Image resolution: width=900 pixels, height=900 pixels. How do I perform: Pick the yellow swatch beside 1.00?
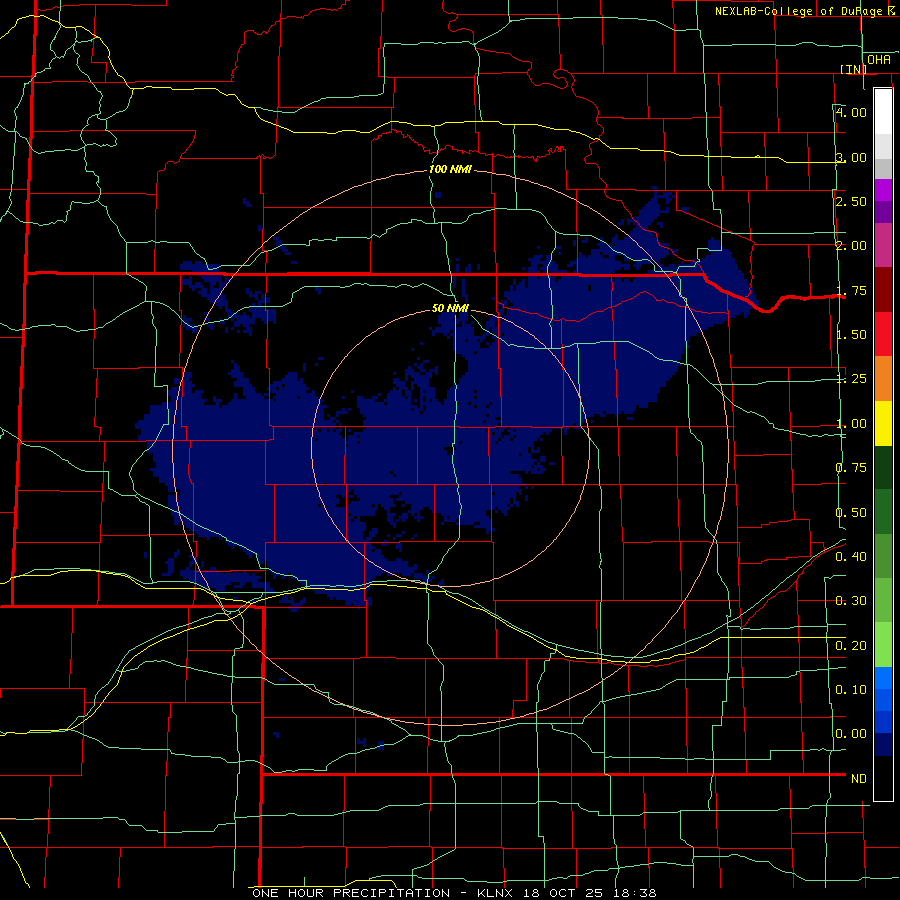point(883,423)
